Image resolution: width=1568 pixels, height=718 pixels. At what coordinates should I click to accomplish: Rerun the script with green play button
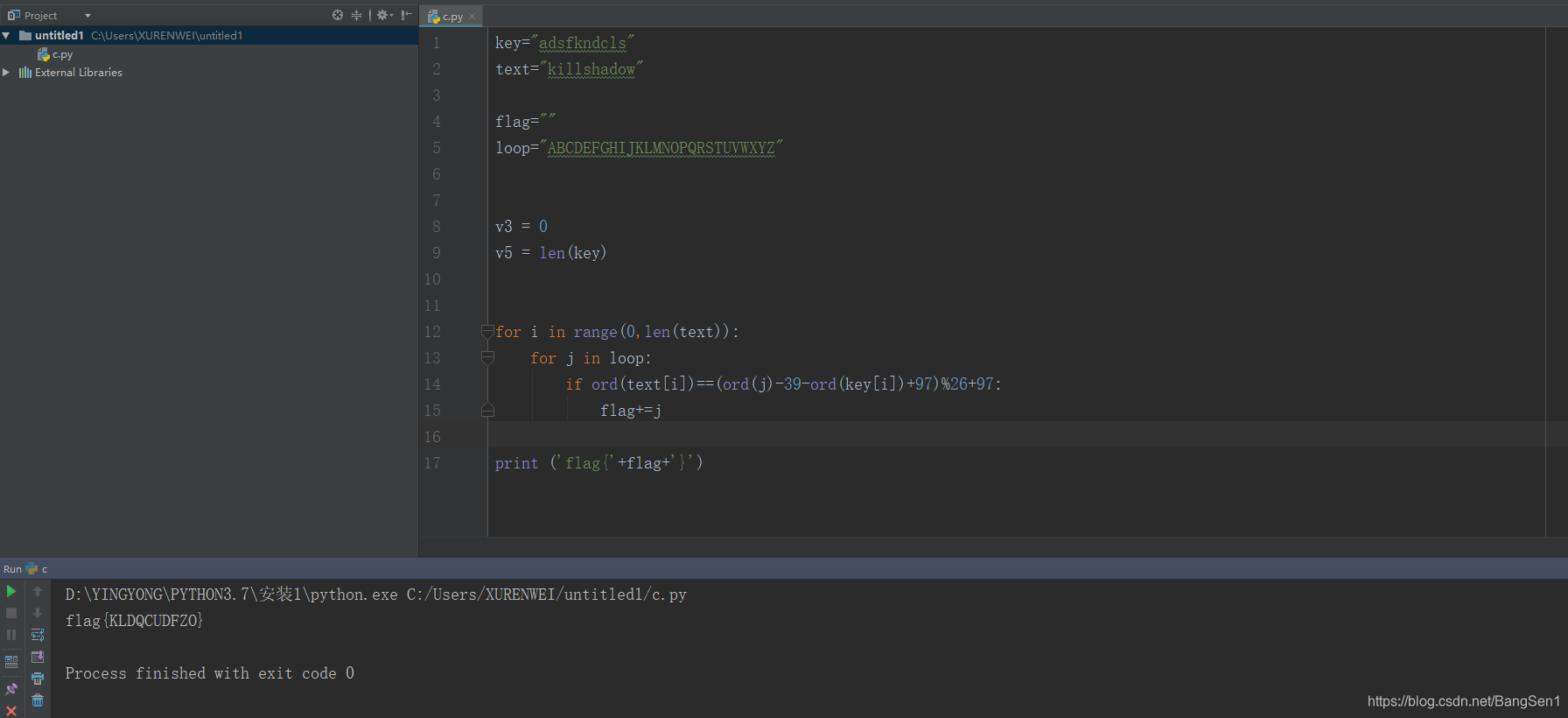pyautogui.click(x=11, y=592)
